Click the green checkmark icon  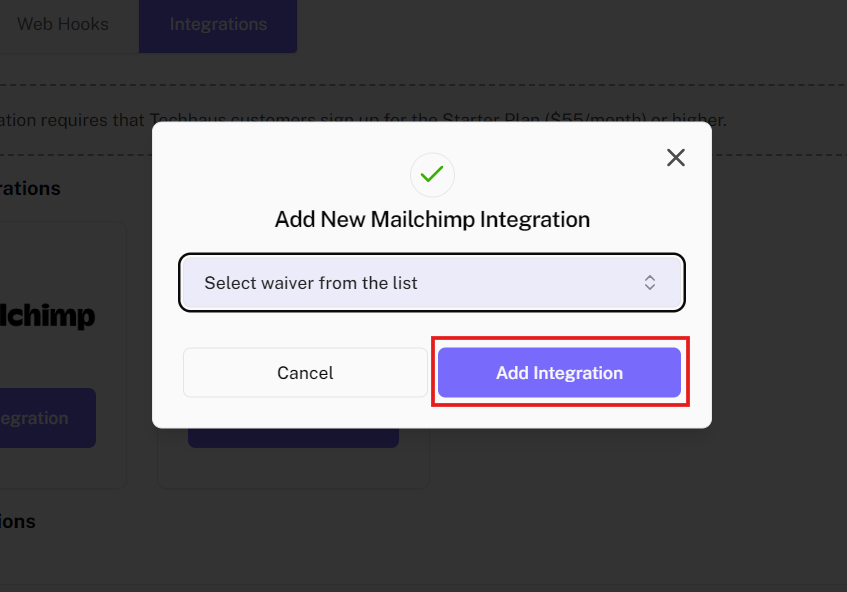click(432, 174)
